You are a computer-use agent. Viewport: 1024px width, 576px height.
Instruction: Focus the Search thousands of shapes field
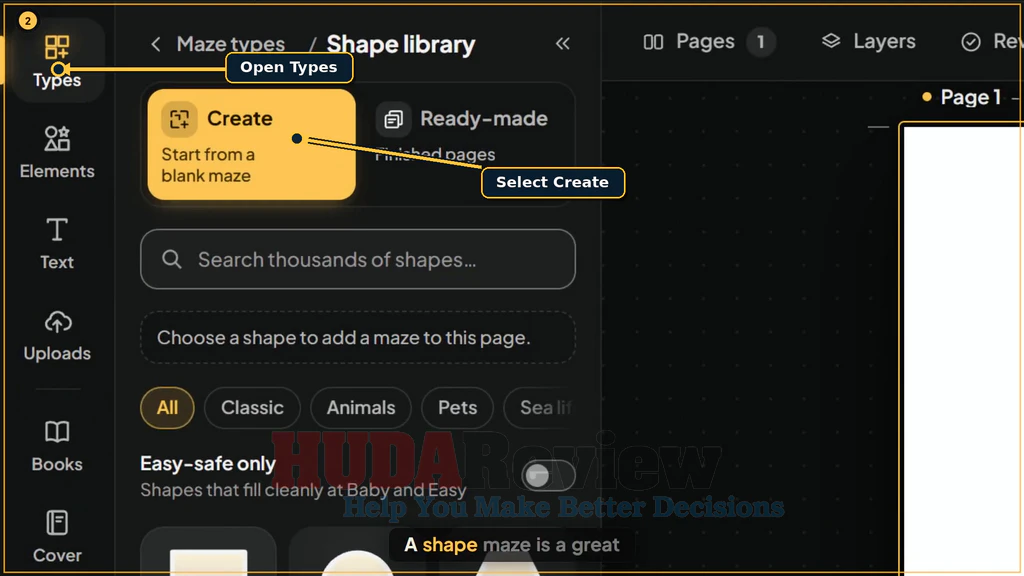coord(358,259)
